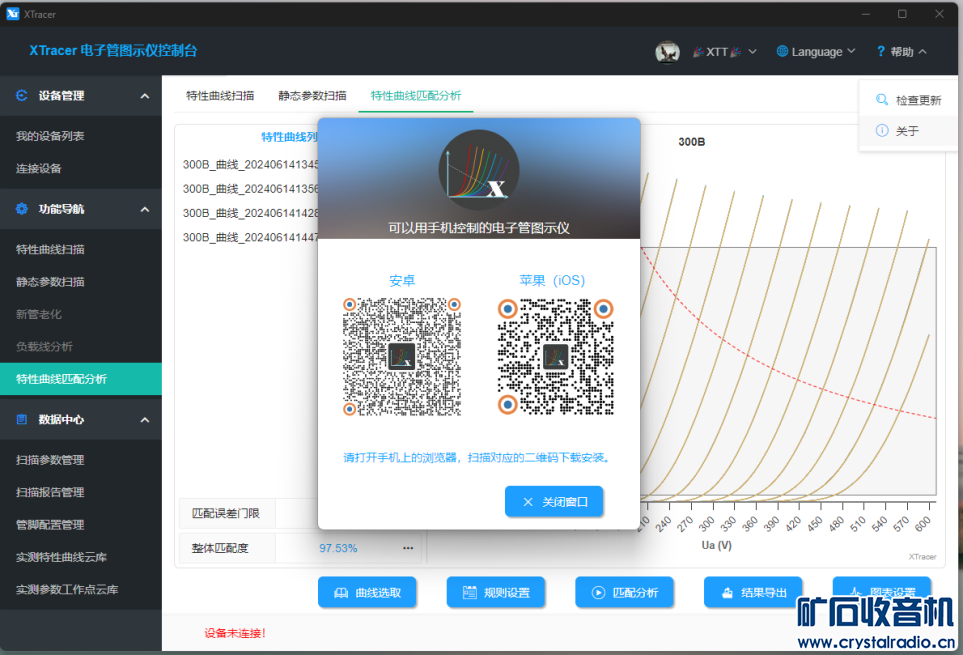Select curve row 300B_曲线_202406141356

pos(251,188)
